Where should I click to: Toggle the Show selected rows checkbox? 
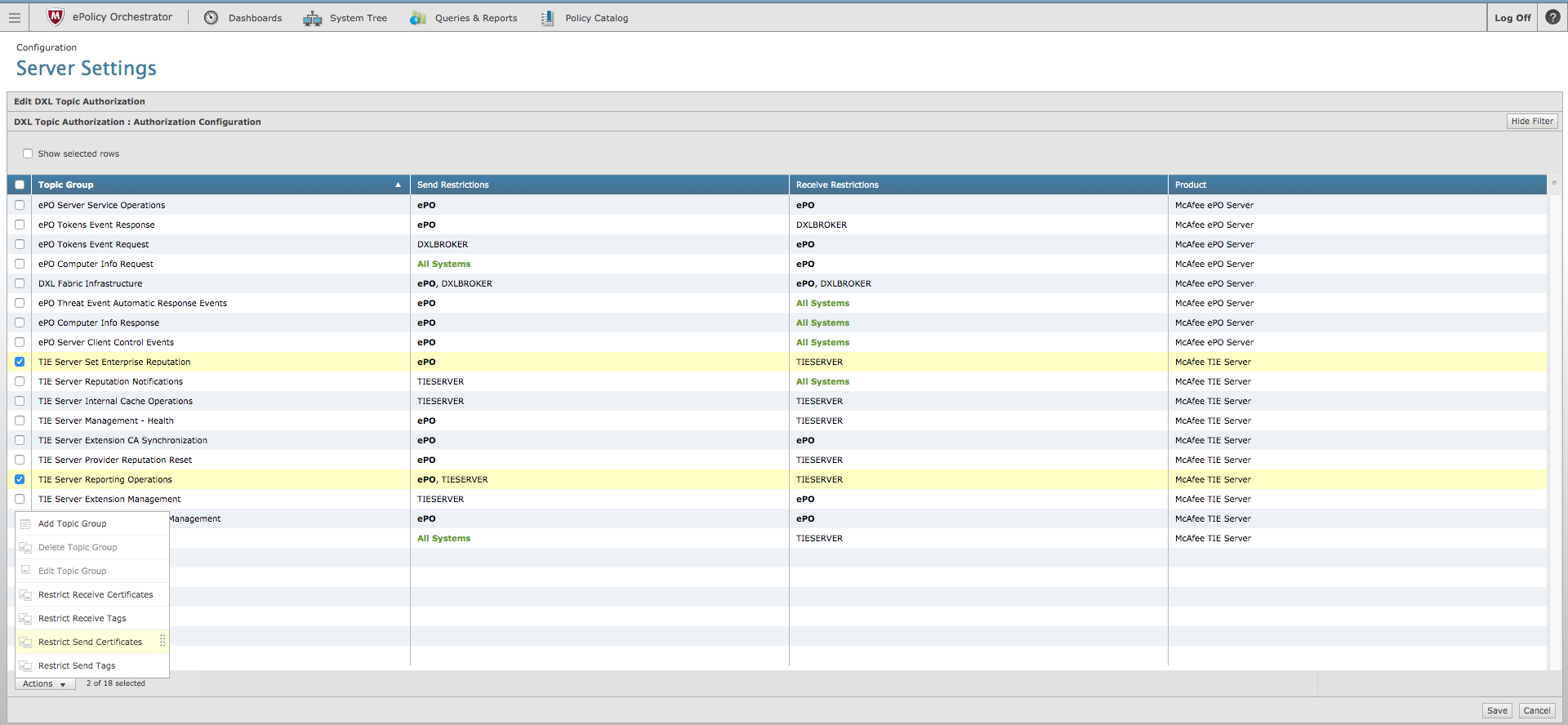point(28,153)
